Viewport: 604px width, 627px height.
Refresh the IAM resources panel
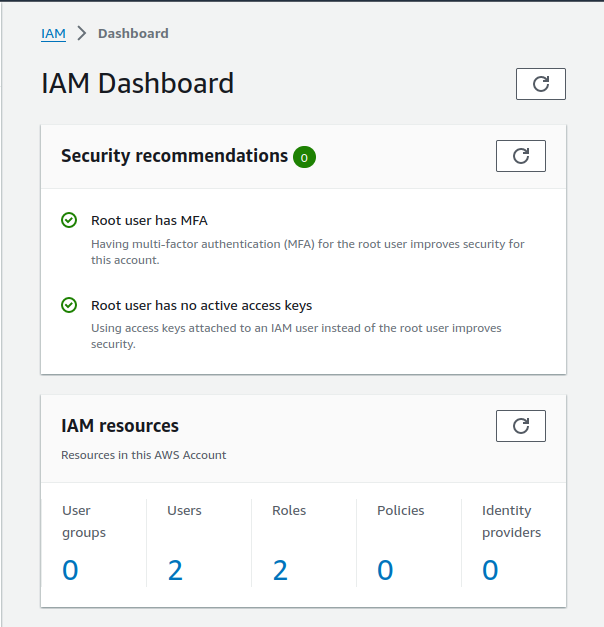pyautogui.click(x=520, y=426)
